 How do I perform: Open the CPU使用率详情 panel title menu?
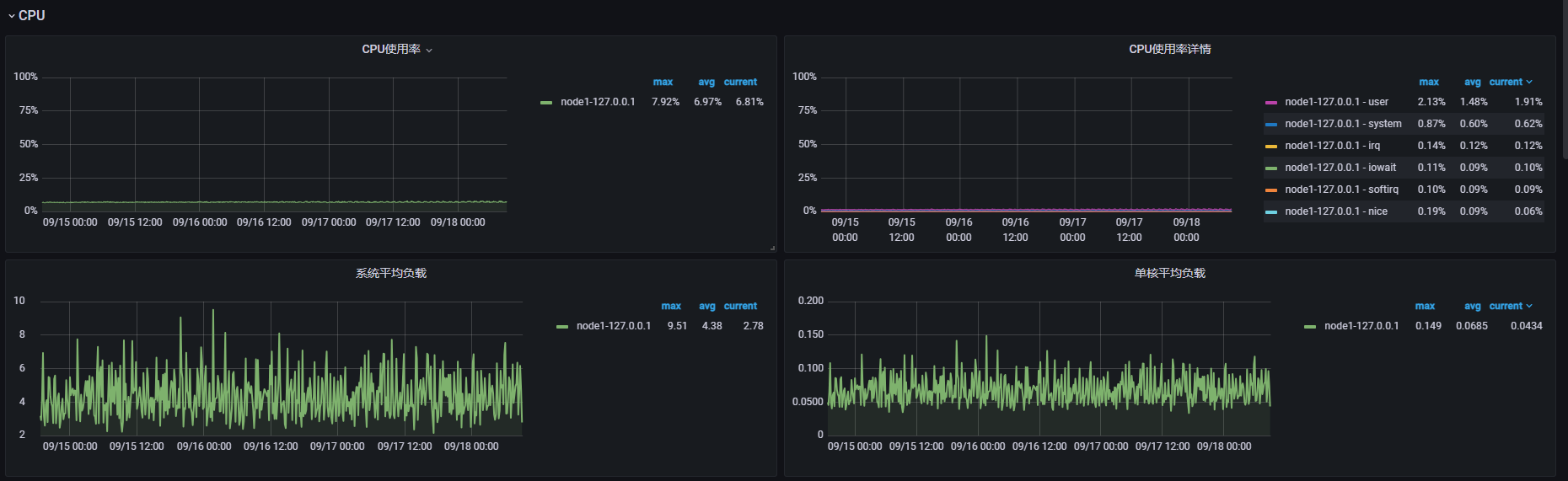pyautogui.click(x=1169, y=49)
